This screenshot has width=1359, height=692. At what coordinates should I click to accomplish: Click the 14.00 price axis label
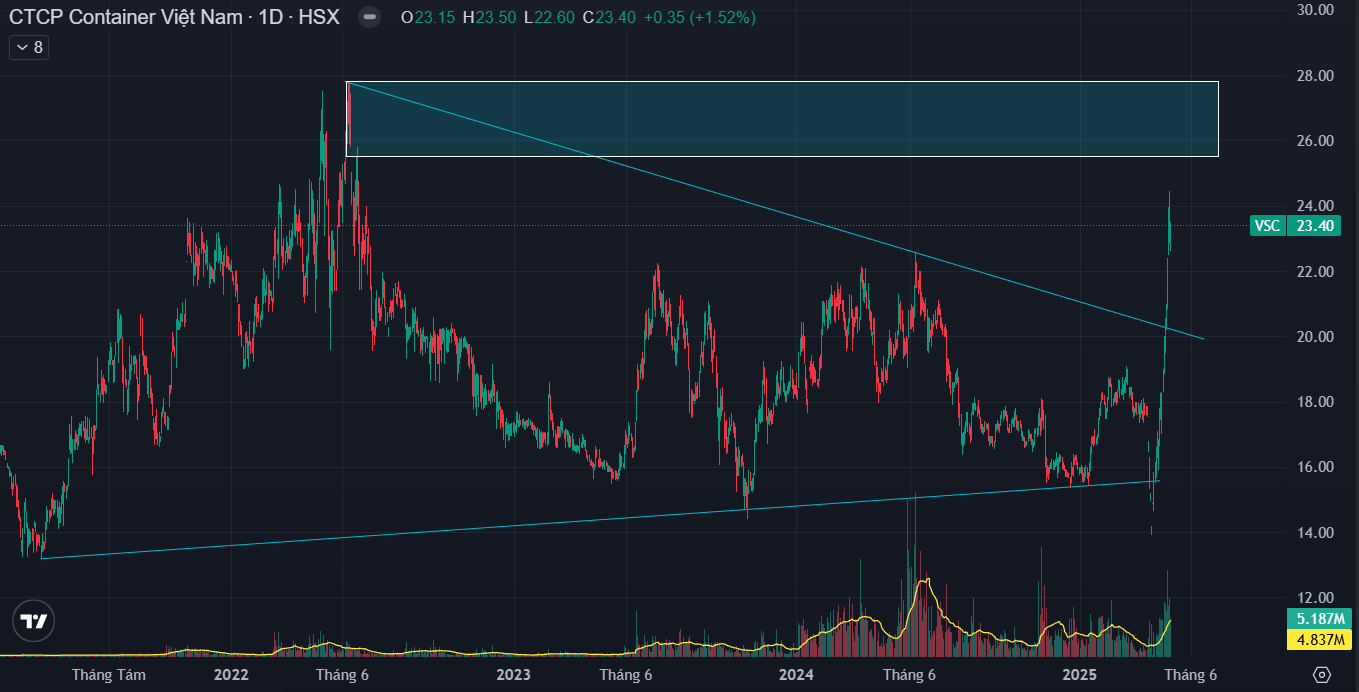[x=1315, y=533]
